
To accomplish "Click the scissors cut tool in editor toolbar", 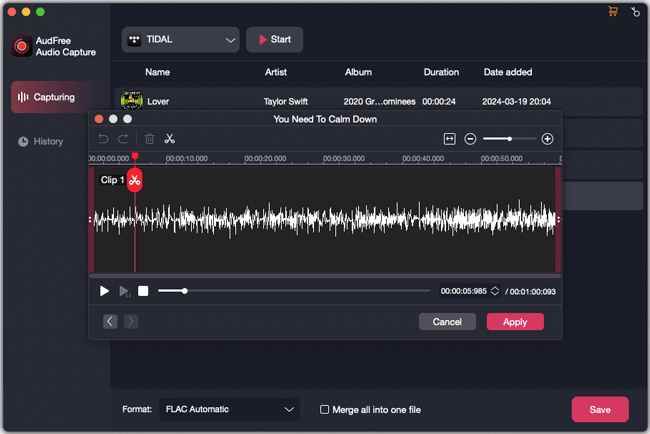I will click(170, 139).
